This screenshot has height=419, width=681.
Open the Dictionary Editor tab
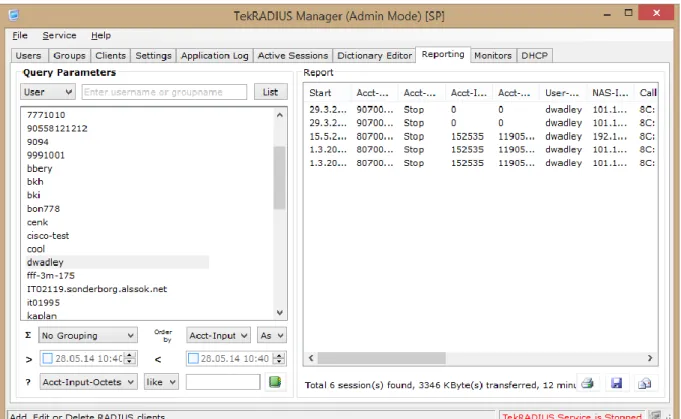pos(374,56)
